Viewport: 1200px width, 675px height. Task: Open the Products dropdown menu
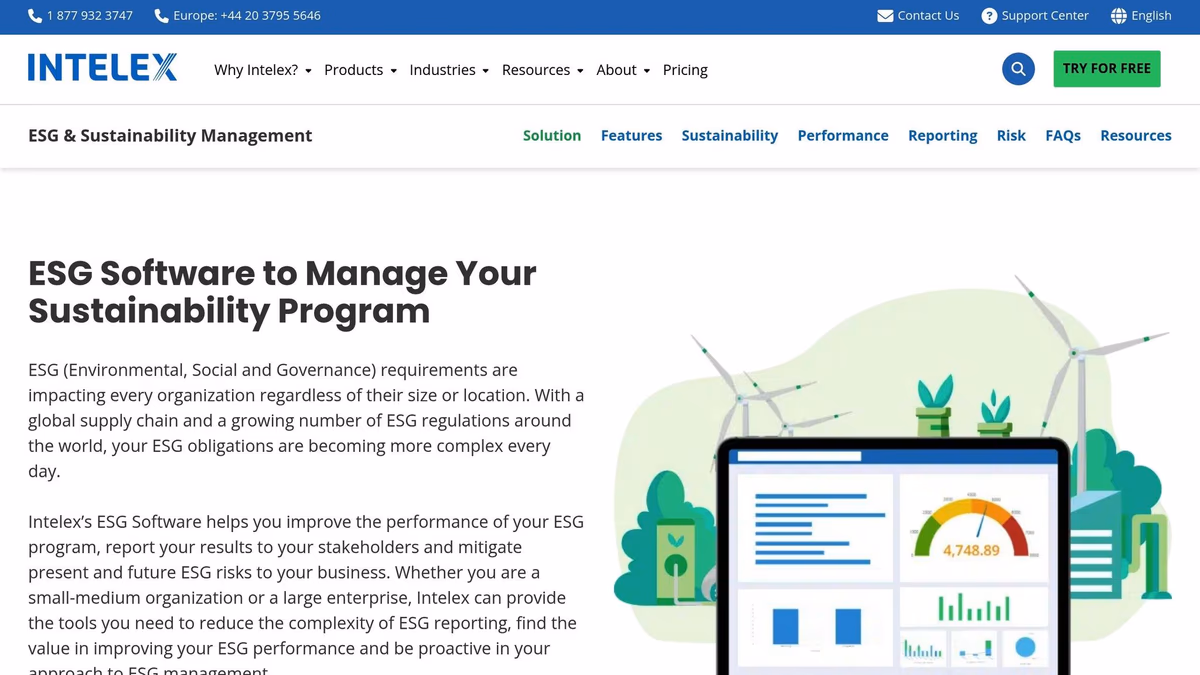(360, 70)
